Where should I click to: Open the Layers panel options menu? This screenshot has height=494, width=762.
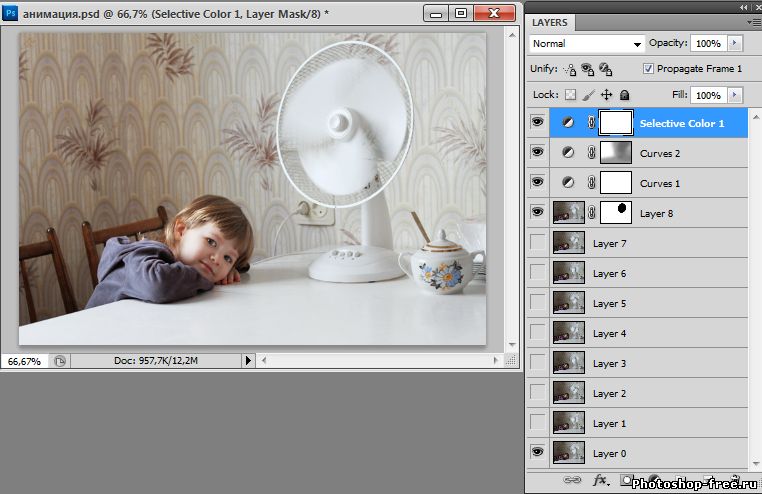click(x=751, y=22)
